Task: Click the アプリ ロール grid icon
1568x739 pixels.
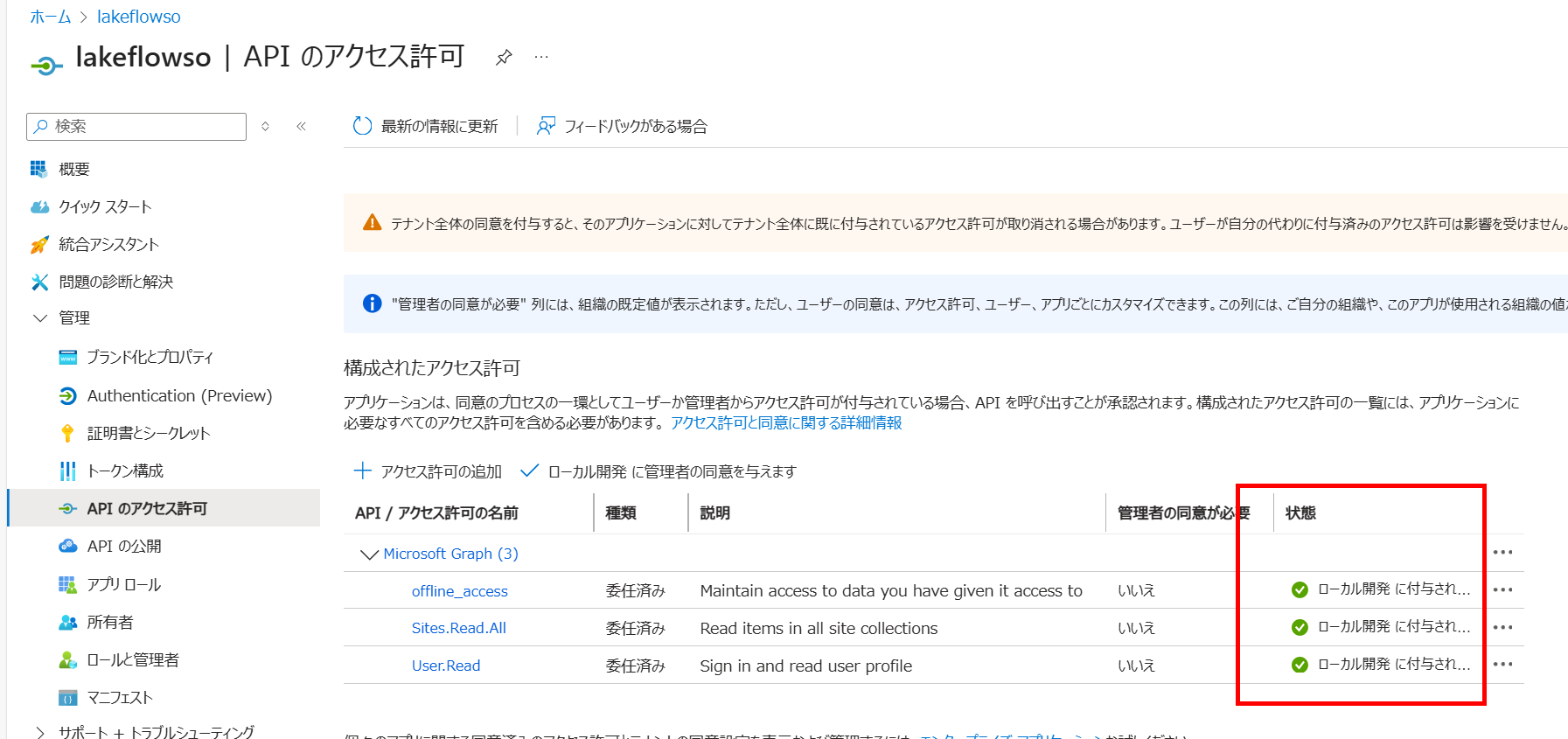Action: click(x=67, y=584)
